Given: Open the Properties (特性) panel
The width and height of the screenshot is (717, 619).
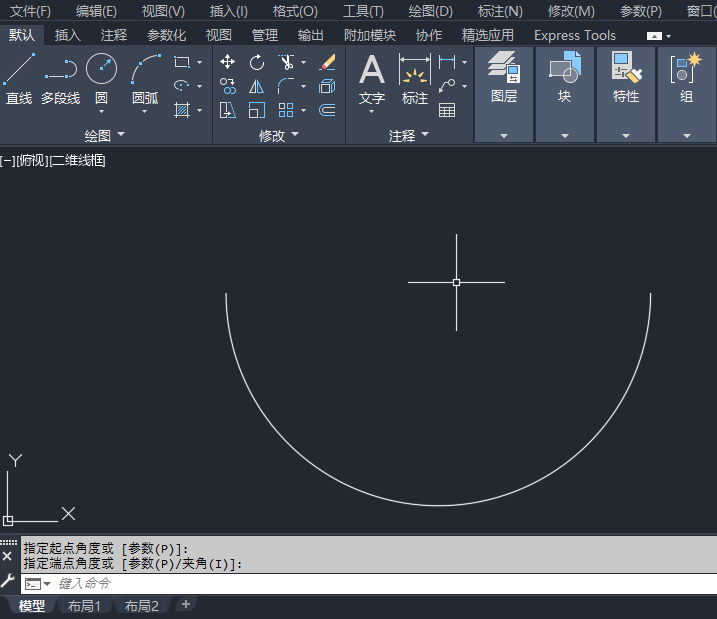Looking at the screenshot, I should (x=626, y=94).
